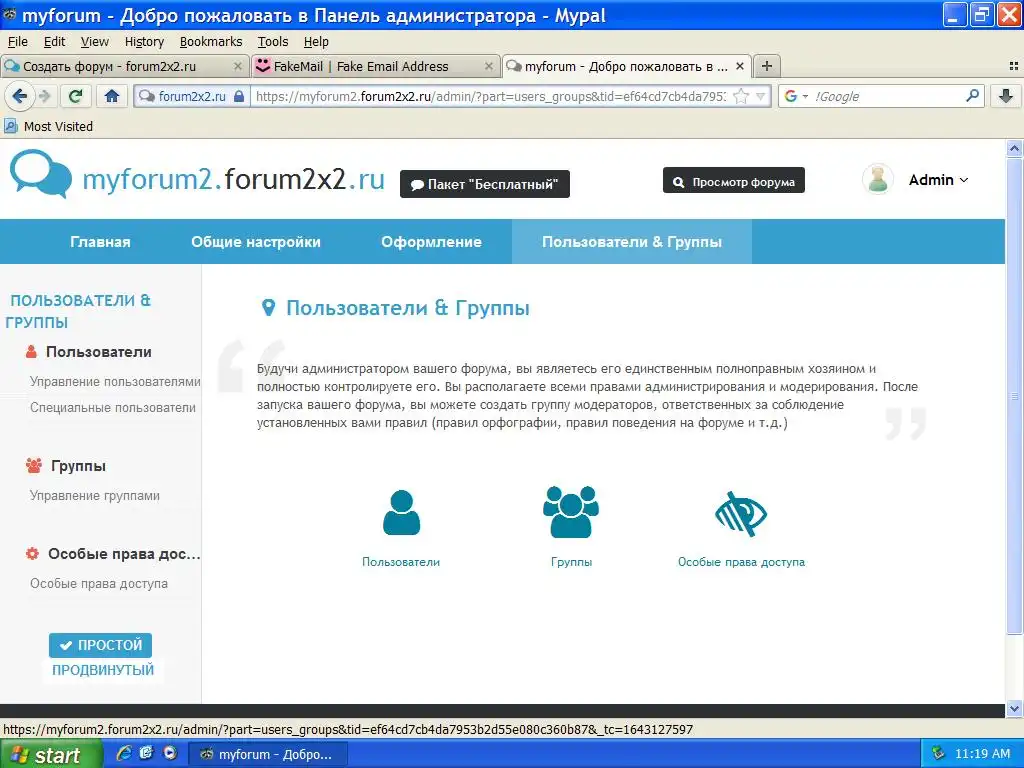The image size is (1024, 768).
Task: Reload the page with Refresh button
Action: (75, 97)
